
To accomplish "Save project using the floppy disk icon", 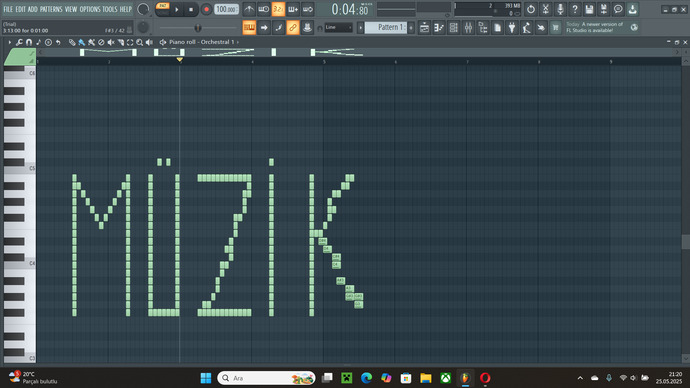I will (x=589, y=9).
